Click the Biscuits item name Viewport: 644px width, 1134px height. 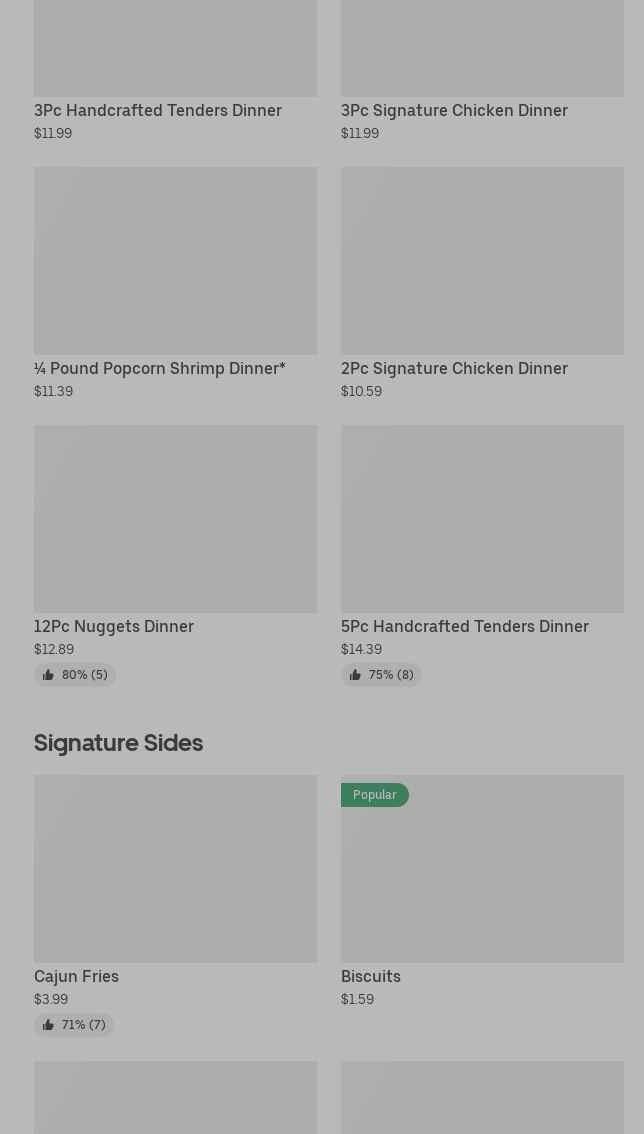point(371,976)
